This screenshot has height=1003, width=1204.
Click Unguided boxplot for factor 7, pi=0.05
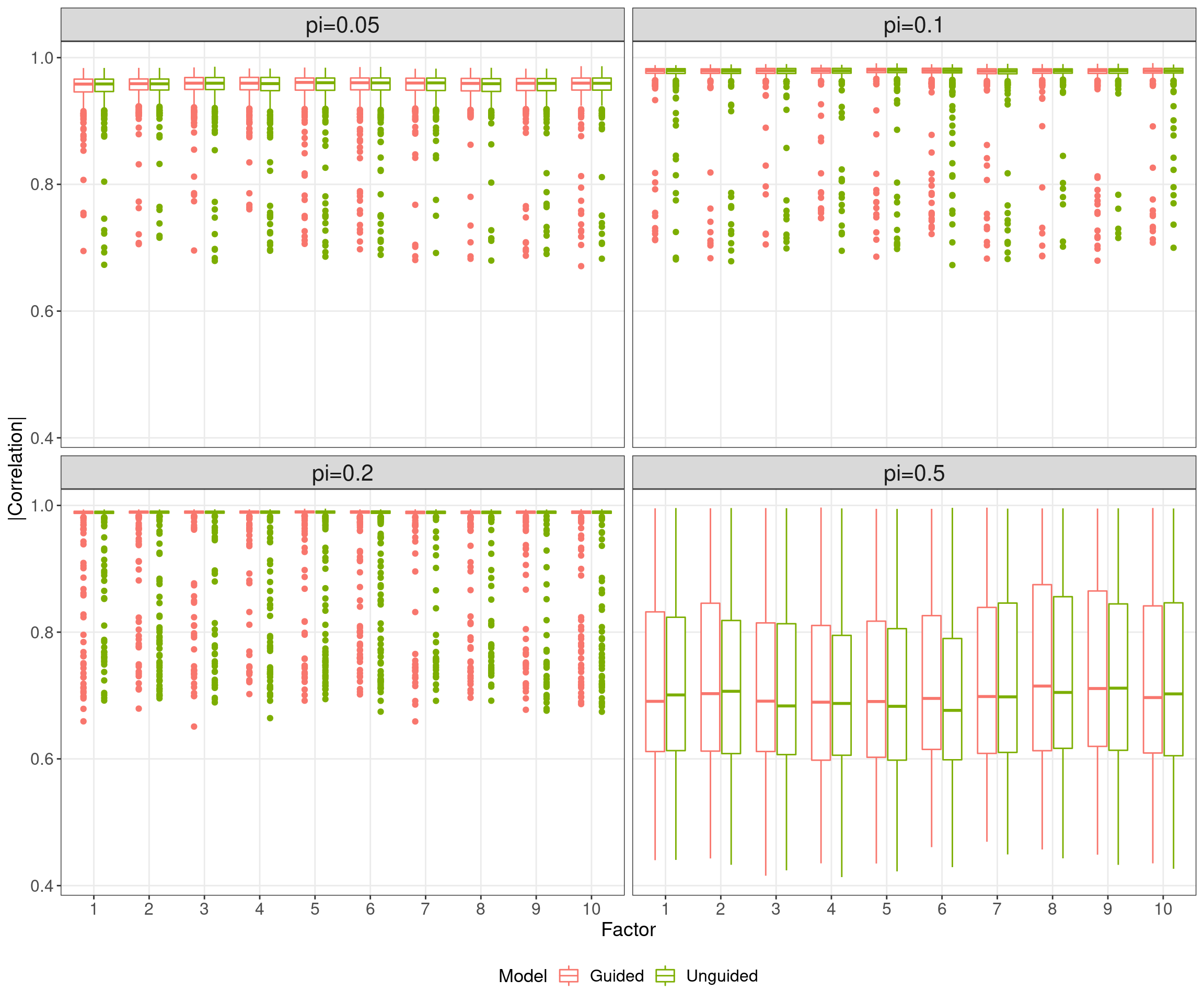tap(436, 84)
